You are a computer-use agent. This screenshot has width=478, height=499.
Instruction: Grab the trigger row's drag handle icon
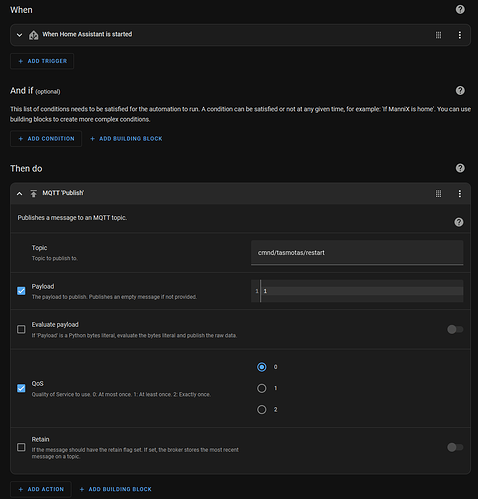[x=438, y=35]
